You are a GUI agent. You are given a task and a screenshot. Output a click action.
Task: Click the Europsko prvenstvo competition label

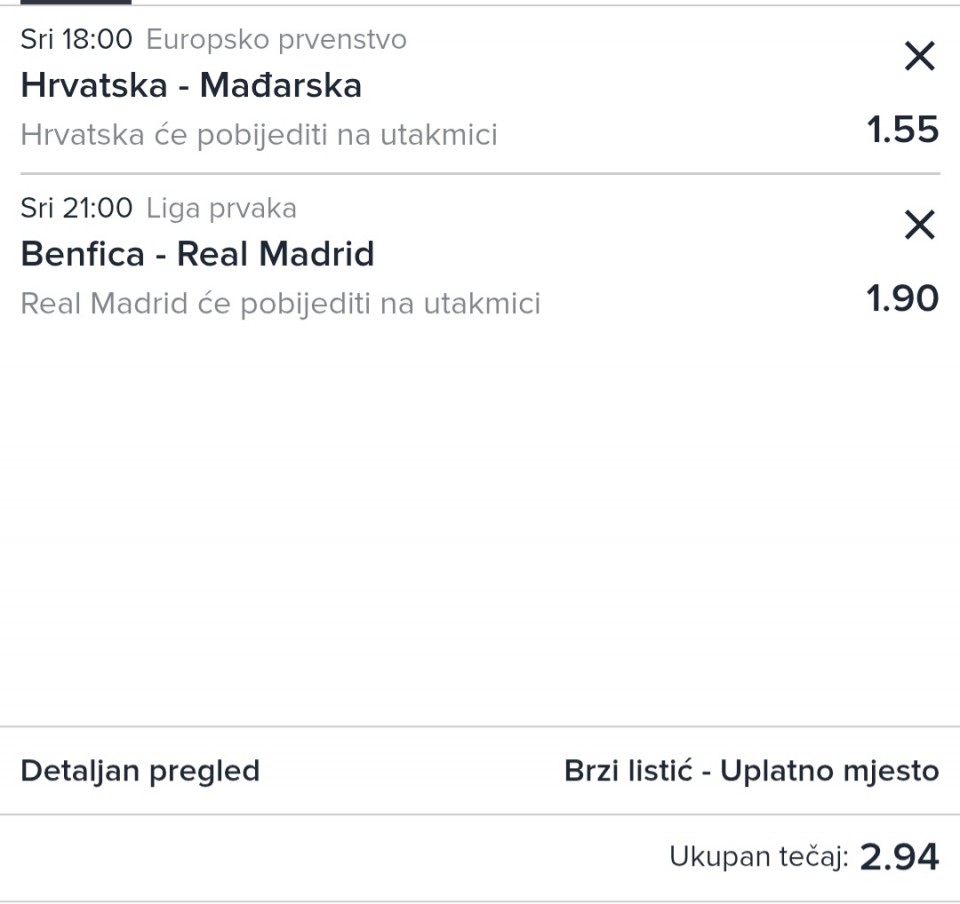click(x=277, y=40)
